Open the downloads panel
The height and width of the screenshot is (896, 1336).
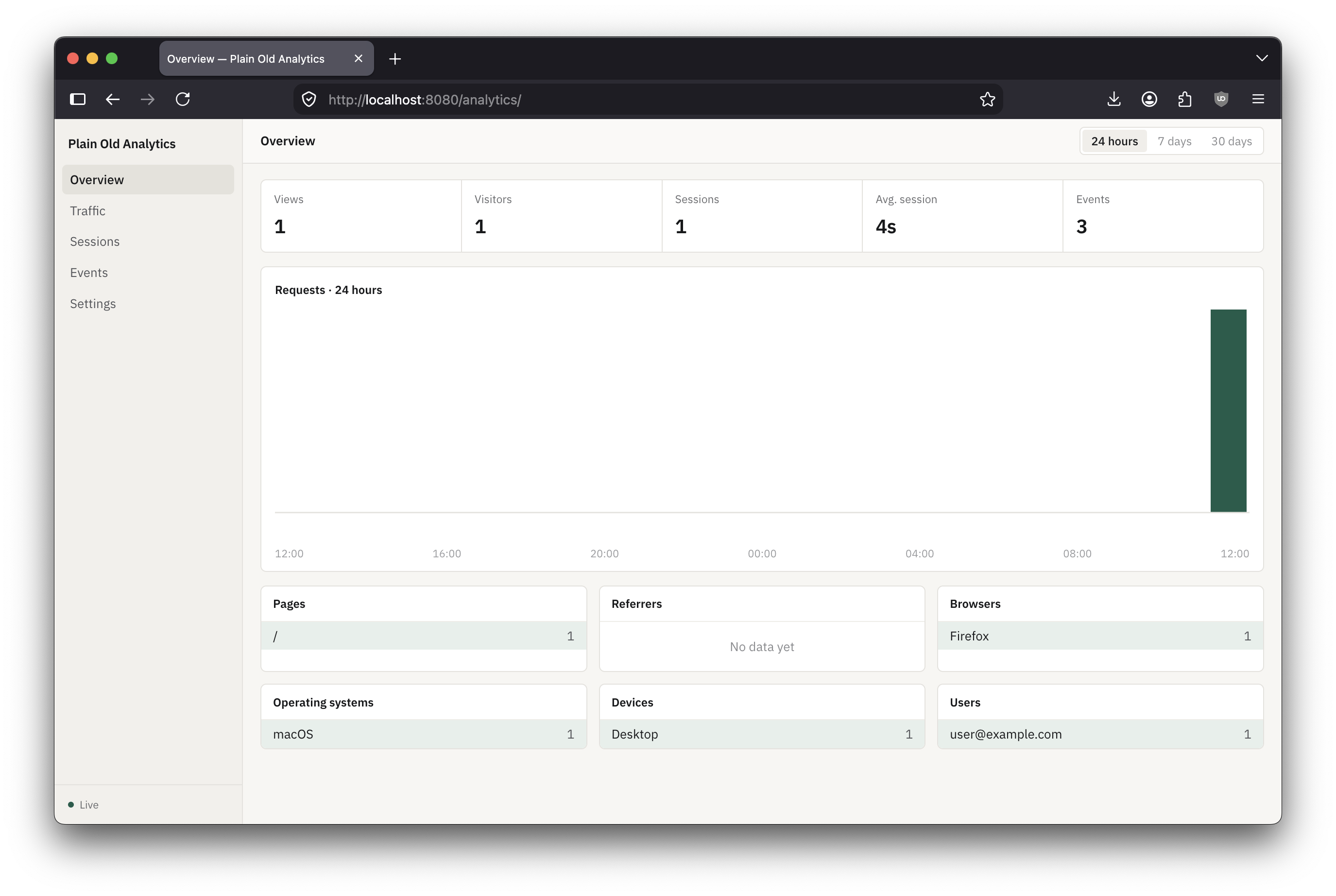(1113, 100)
